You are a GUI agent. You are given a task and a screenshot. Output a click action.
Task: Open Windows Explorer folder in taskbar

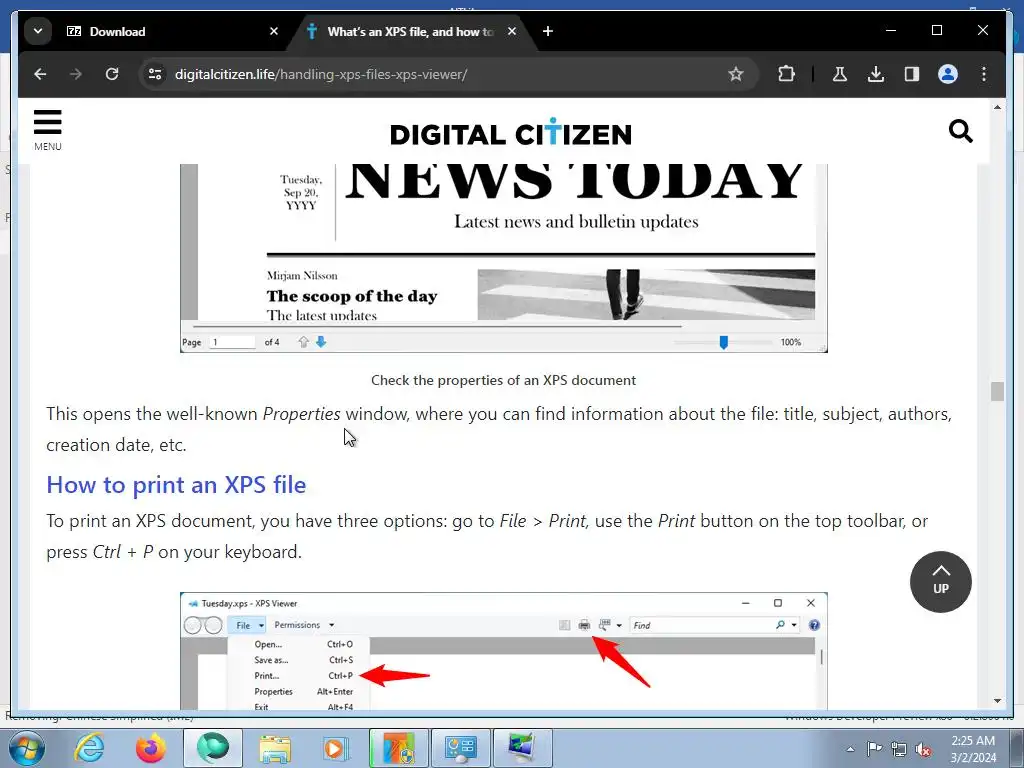click(x=275, y=748)
